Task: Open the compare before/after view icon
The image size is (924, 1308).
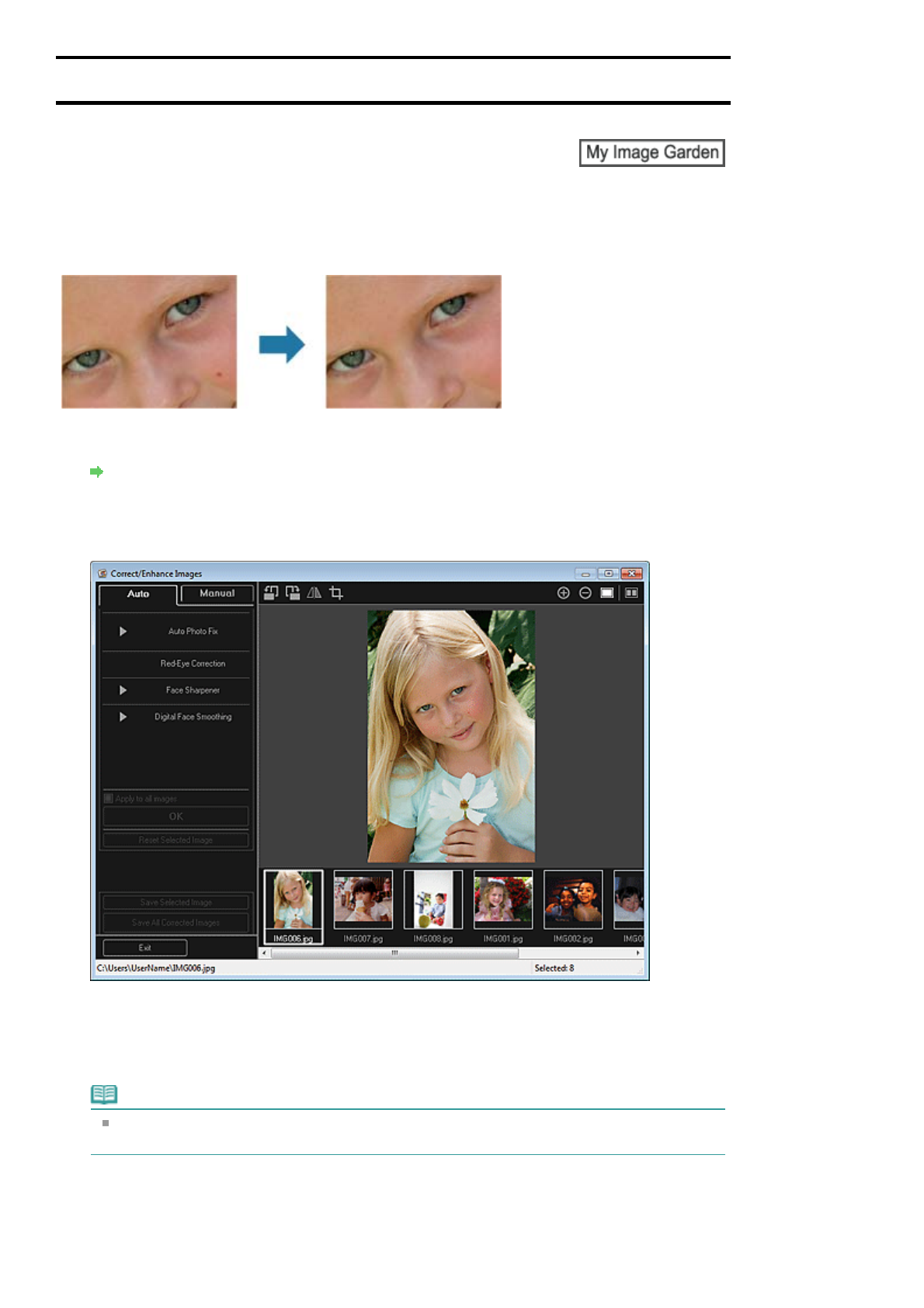Action: click(x=632, y=593)
